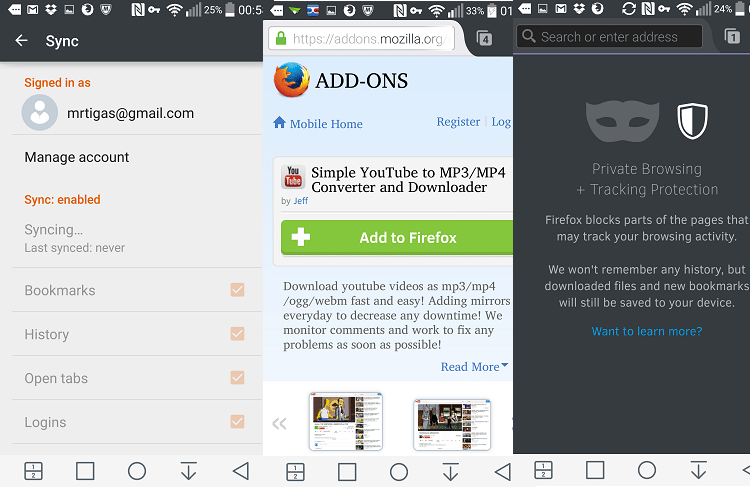Tap the tracking protection shield icon
The image size is (750, 487).
click(692, 121)
